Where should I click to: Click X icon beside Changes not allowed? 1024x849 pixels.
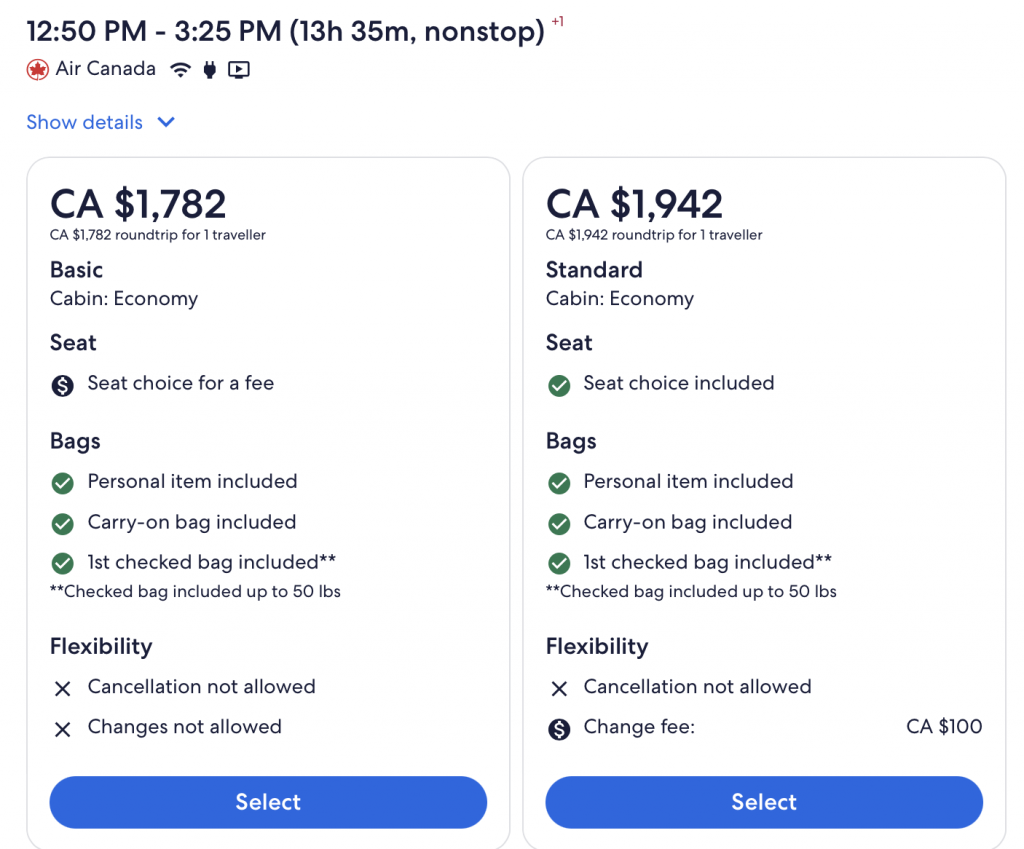63,729
